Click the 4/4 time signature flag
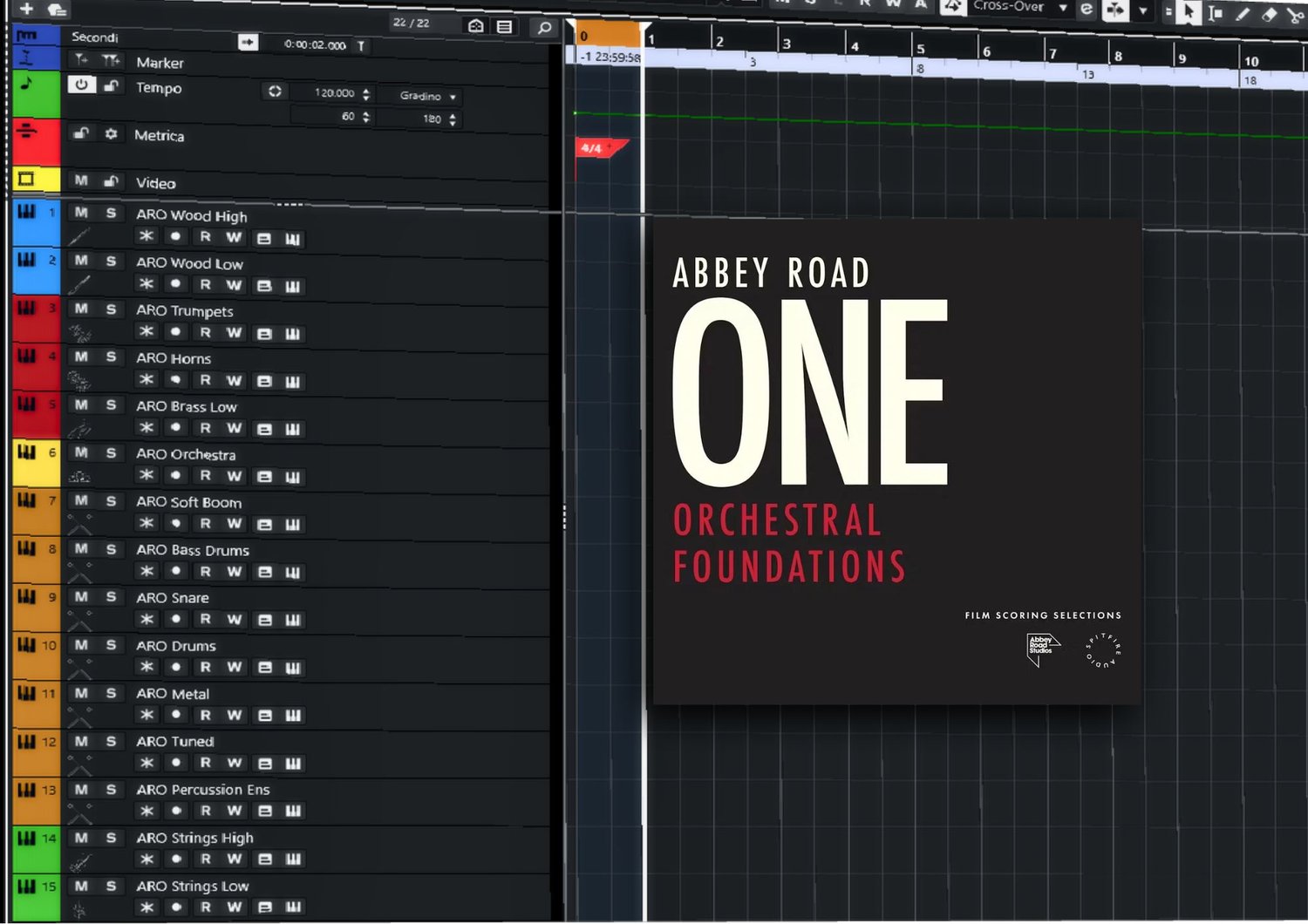This screenshot has height=924, width=1308. (601, 148)
